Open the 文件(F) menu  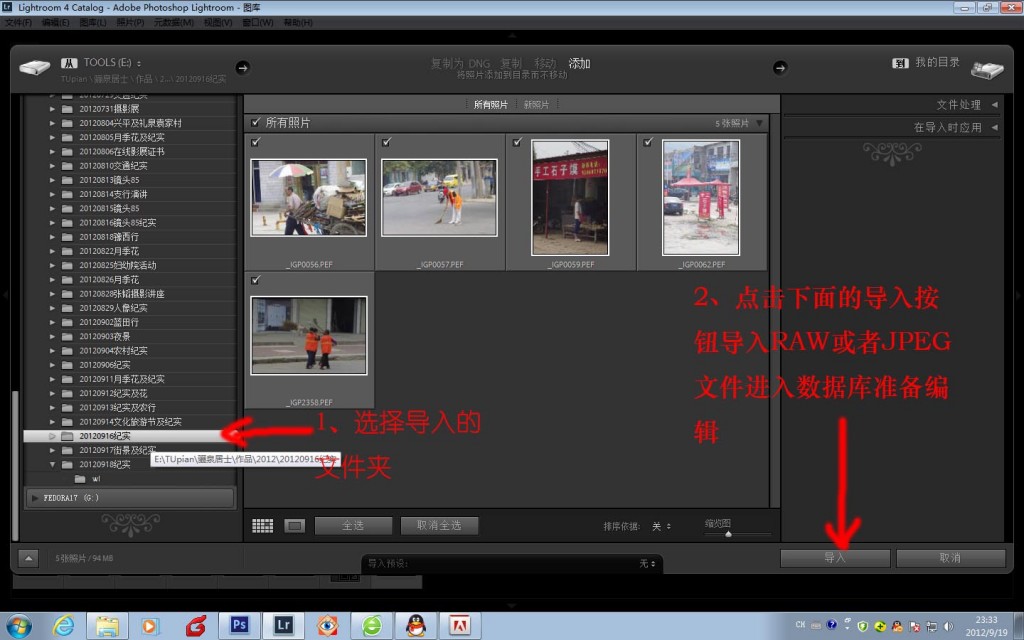coord(18,23)
